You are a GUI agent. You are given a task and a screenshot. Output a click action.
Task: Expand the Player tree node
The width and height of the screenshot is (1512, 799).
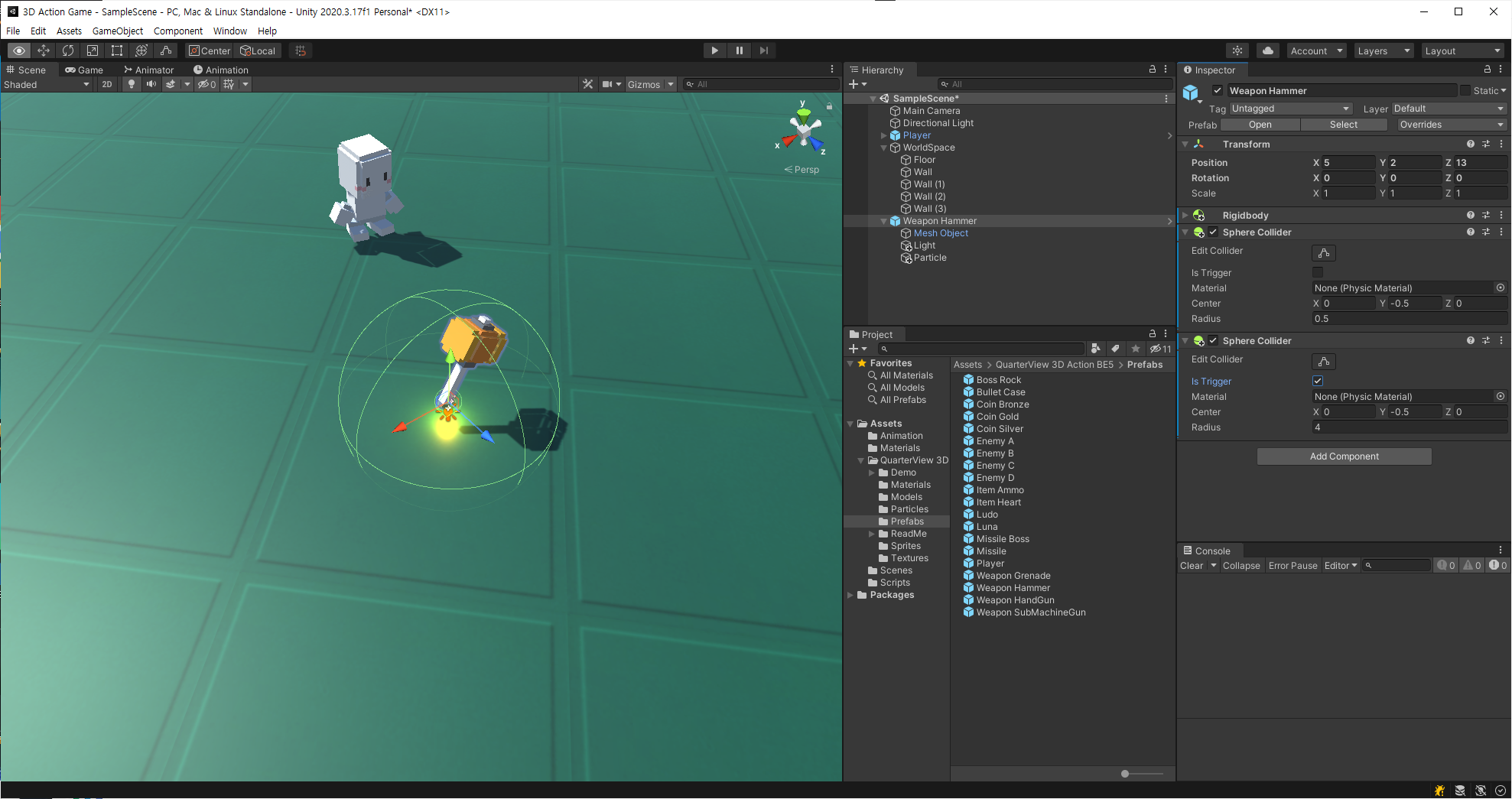point(884,135)
